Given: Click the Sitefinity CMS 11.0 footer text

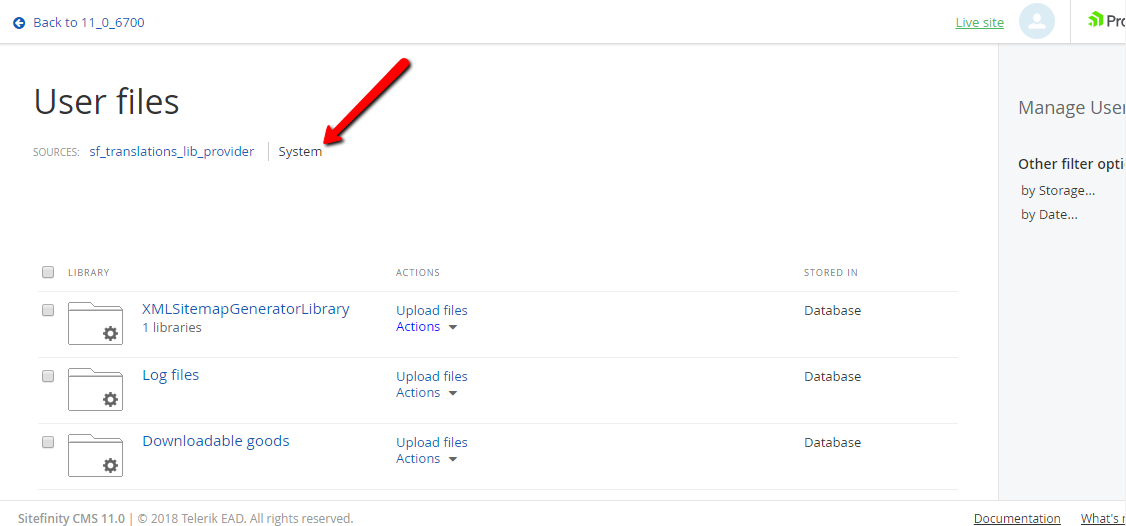Looking at the screenshot, I should (70, 518).
